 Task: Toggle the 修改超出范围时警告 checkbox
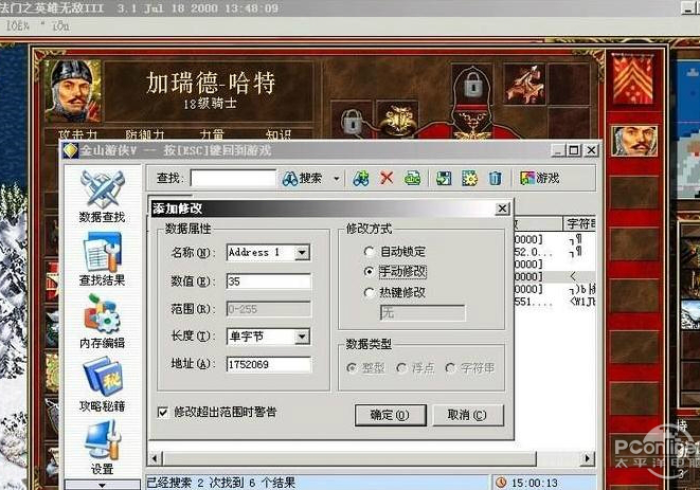click(162, 412)
